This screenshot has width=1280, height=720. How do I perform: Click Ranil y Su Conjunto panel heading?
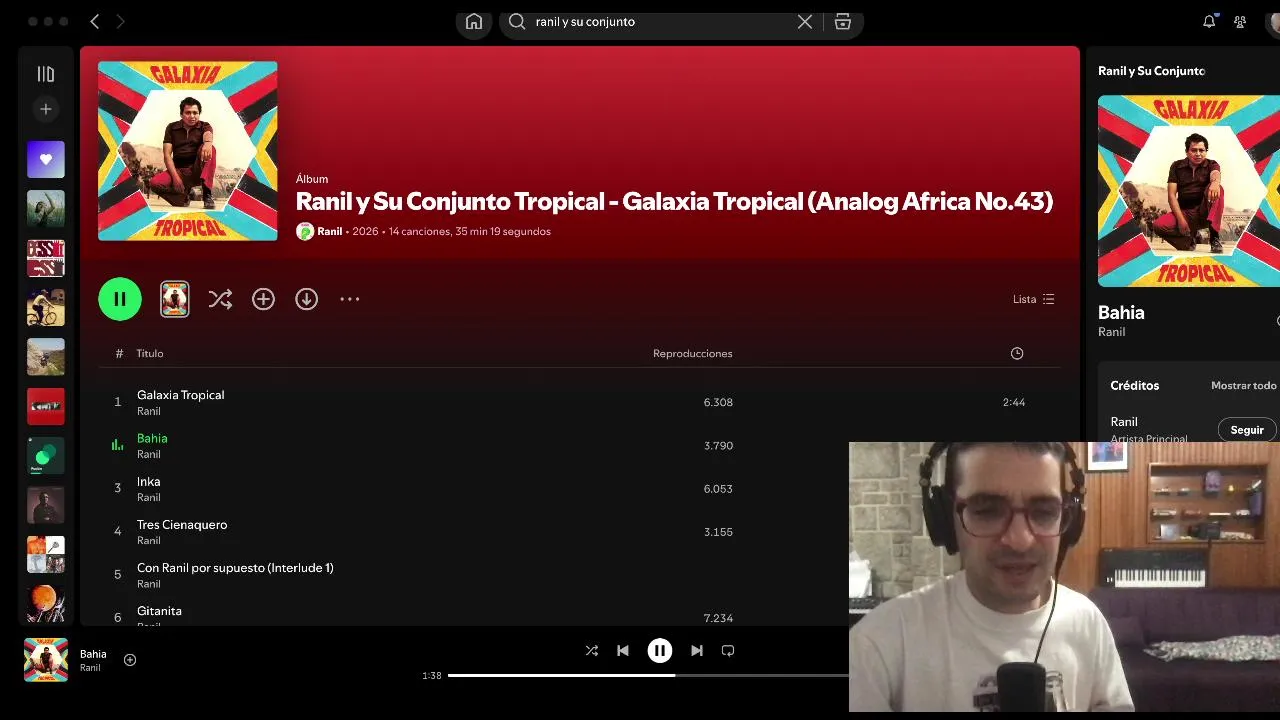click(x=1151, y=71)
